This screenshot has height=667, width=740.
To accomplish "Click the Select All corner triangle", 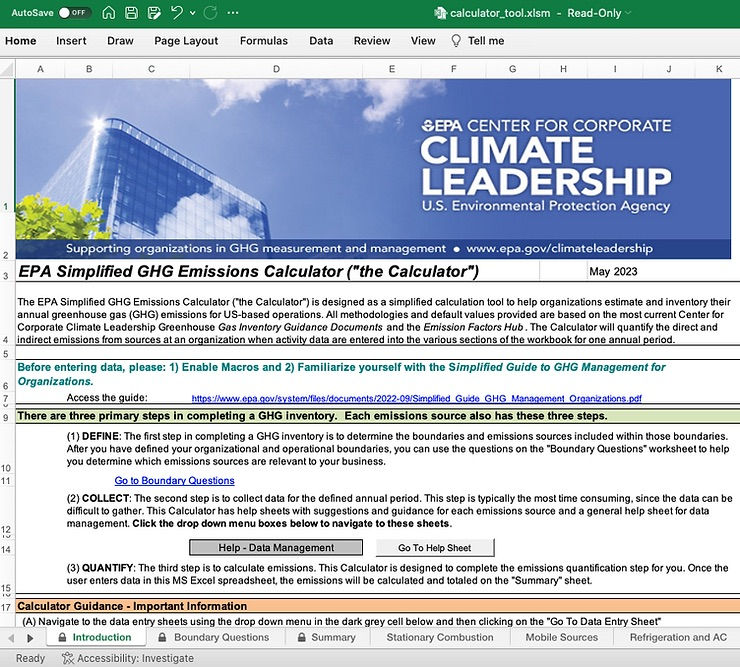I will coord(7,69).
